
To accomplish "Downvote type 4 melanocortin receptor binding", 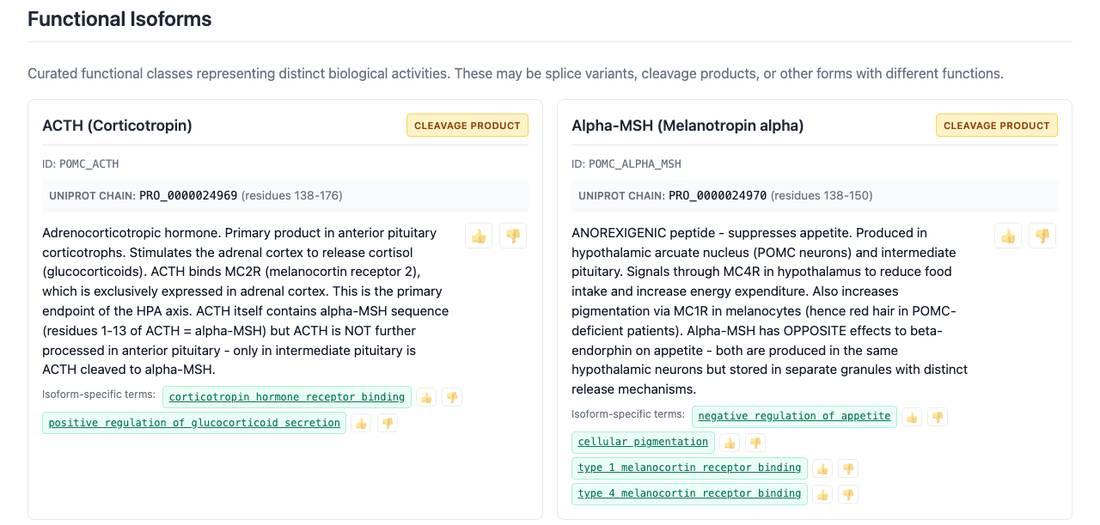I will pos(848,495).
